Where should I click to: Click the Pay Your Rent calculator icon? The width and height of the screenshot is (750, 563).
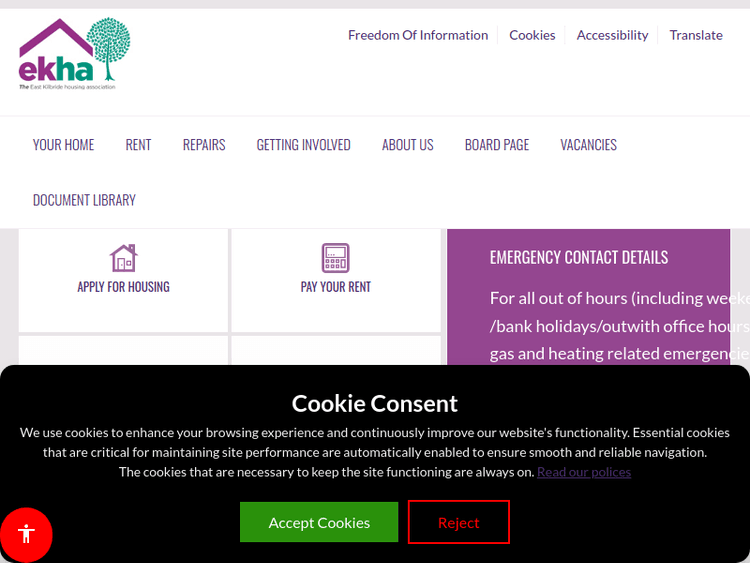[336, 258]
